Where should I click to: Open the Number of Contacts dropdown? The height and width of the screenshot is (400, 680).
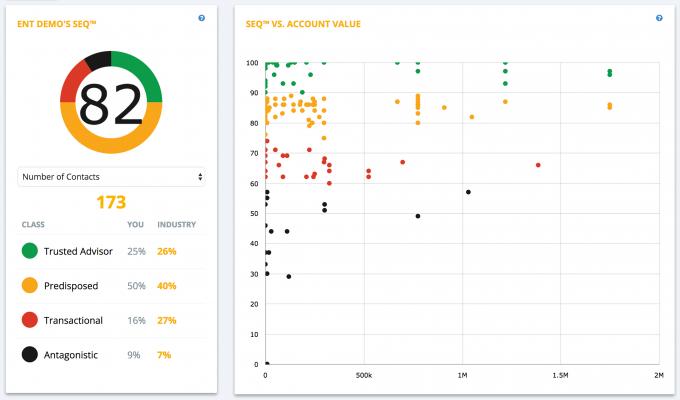pos(111,176)
